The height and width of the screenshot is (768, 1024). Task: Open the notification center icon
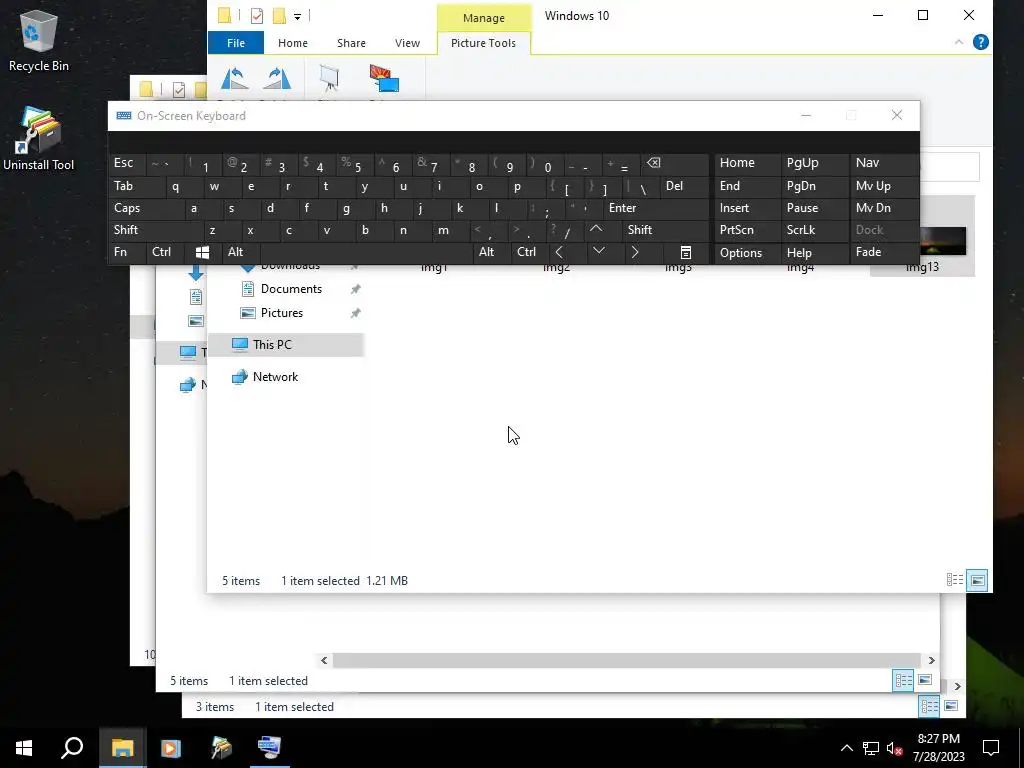pos(991,748)
